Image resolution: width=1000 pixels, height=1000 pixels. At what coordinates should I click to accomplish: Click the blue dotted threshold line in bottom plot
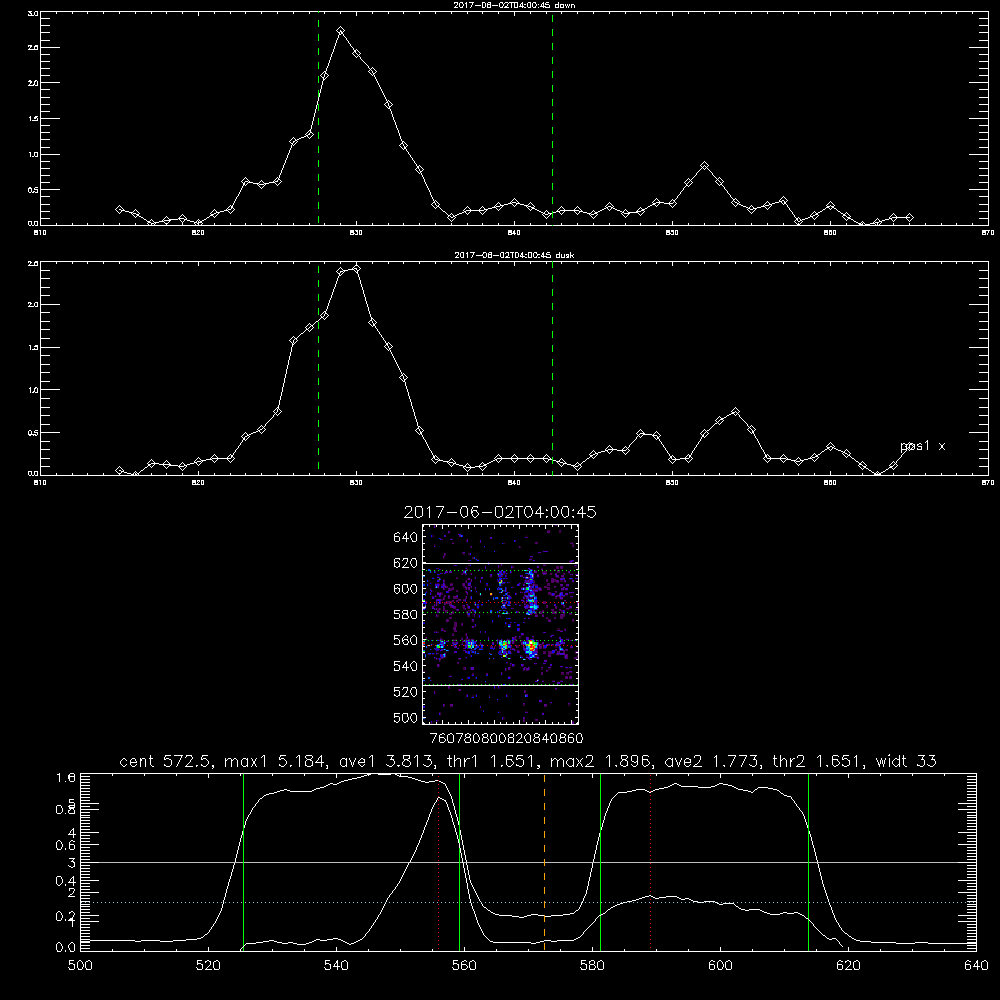(x=528, y=902)
